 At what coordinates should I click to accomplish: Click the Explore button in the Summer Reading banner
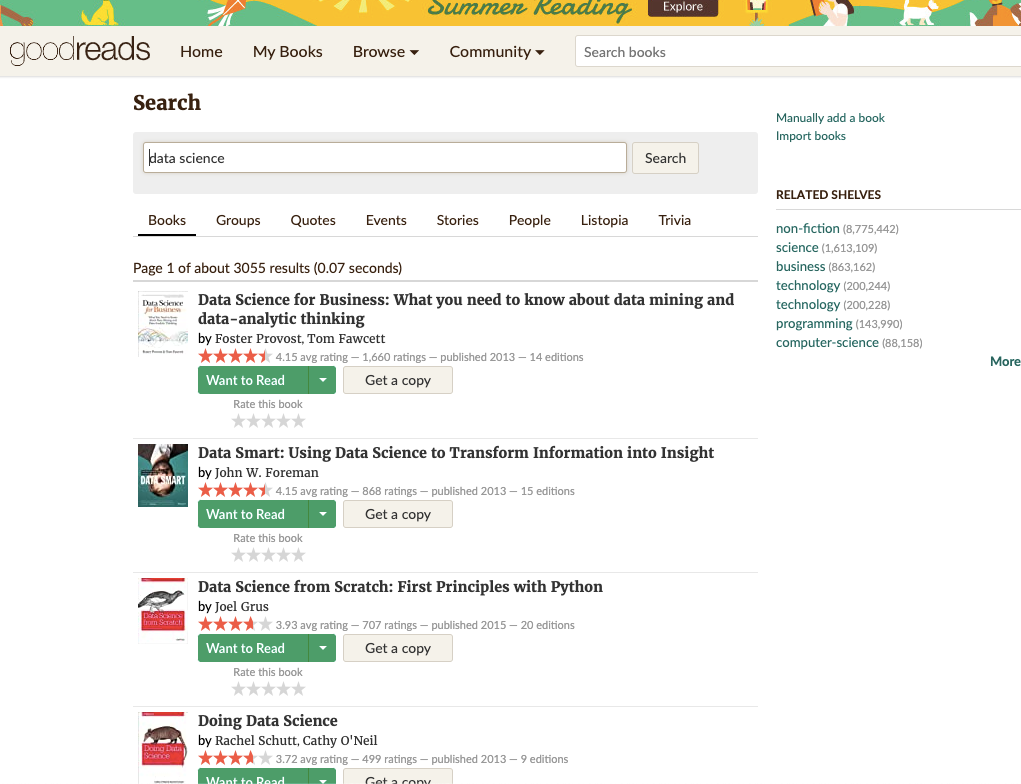[x=682, y=7]
